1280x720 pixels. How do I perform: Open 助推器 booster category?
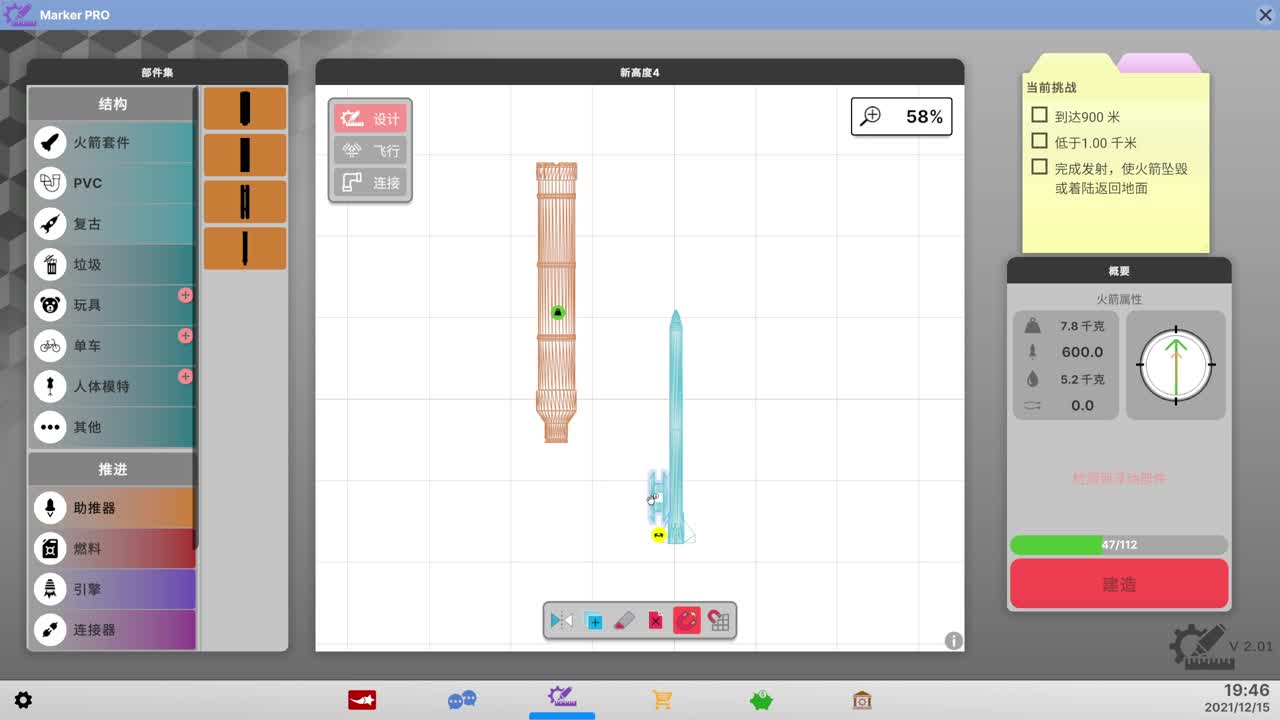pos(111,508)
